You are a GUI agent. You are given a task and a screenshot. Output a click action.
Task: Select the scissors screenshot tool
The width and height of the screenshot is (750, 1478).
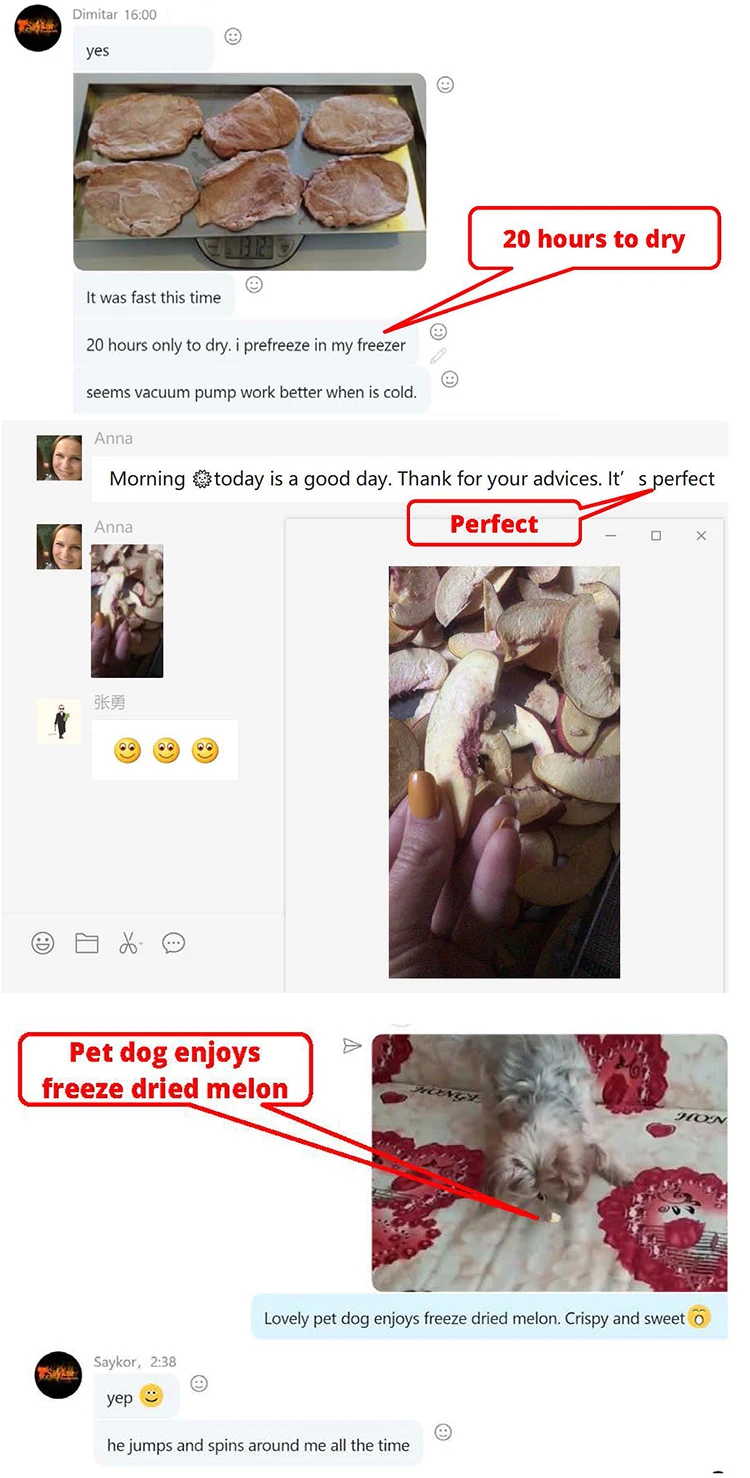click(130, 943)
